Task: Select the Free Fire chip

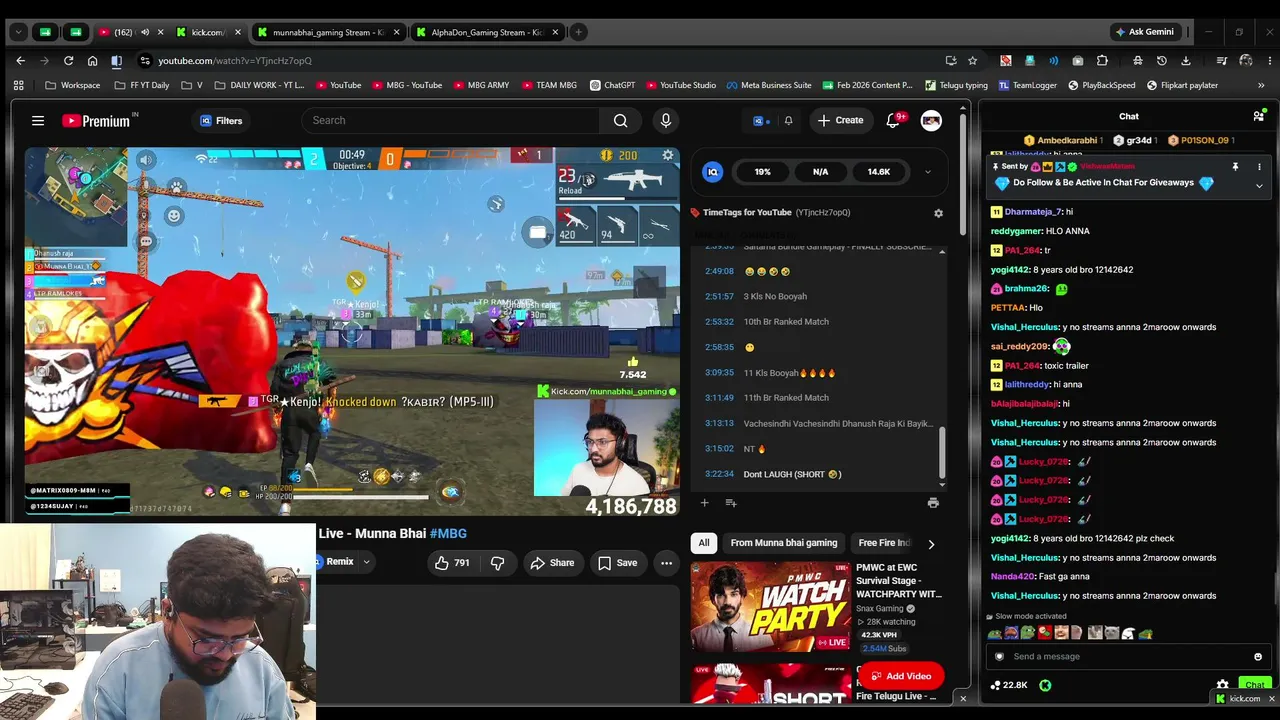Action: point(884,543)
